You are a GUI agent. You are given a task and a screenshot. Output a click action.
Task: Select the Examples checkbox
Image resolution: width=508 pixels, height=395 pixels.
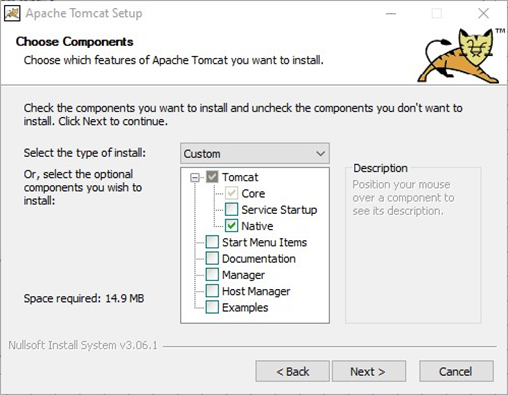pos(212,307)
